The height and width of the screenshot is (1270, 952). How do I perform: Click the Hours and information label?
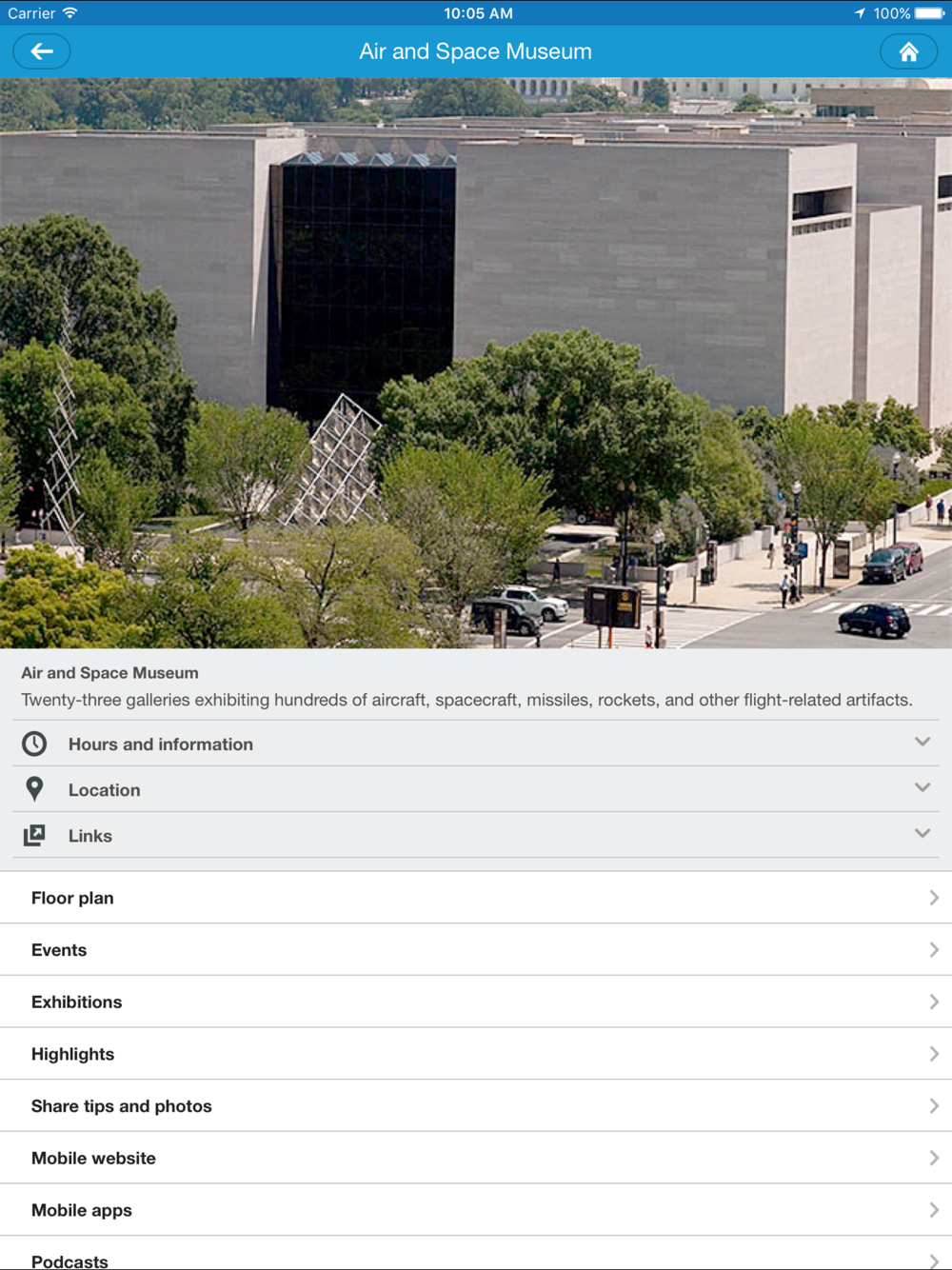click(161, 744)
